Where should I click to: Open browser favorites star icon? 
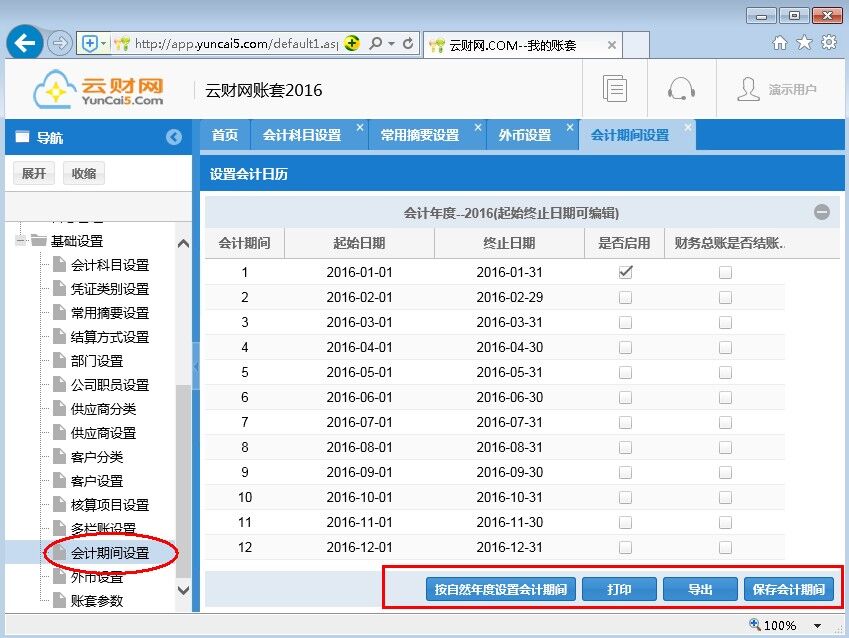[x=804, y=43]
